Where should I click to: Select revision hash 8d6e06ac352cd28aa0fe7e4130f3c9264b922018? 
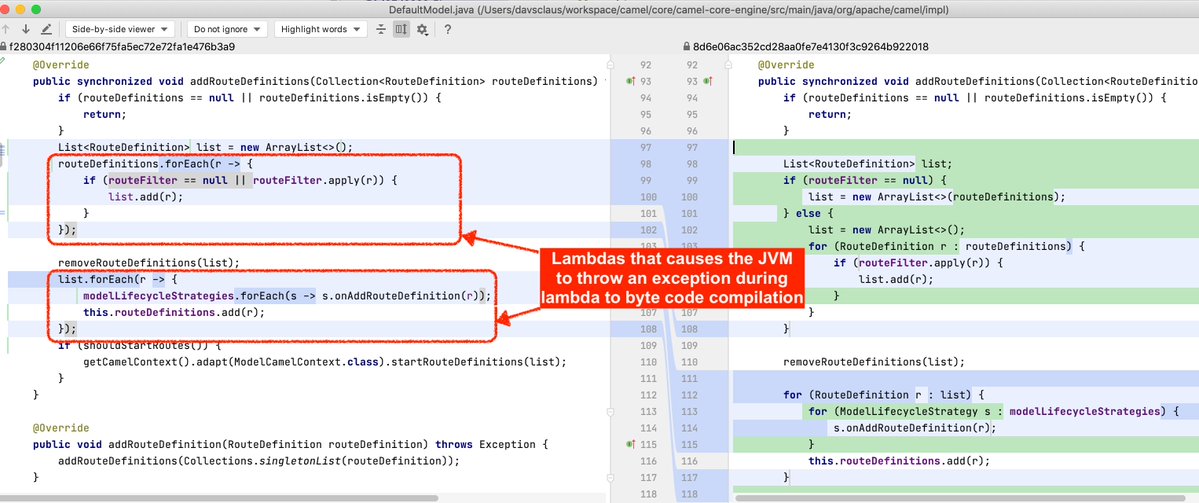pos(811,47)
